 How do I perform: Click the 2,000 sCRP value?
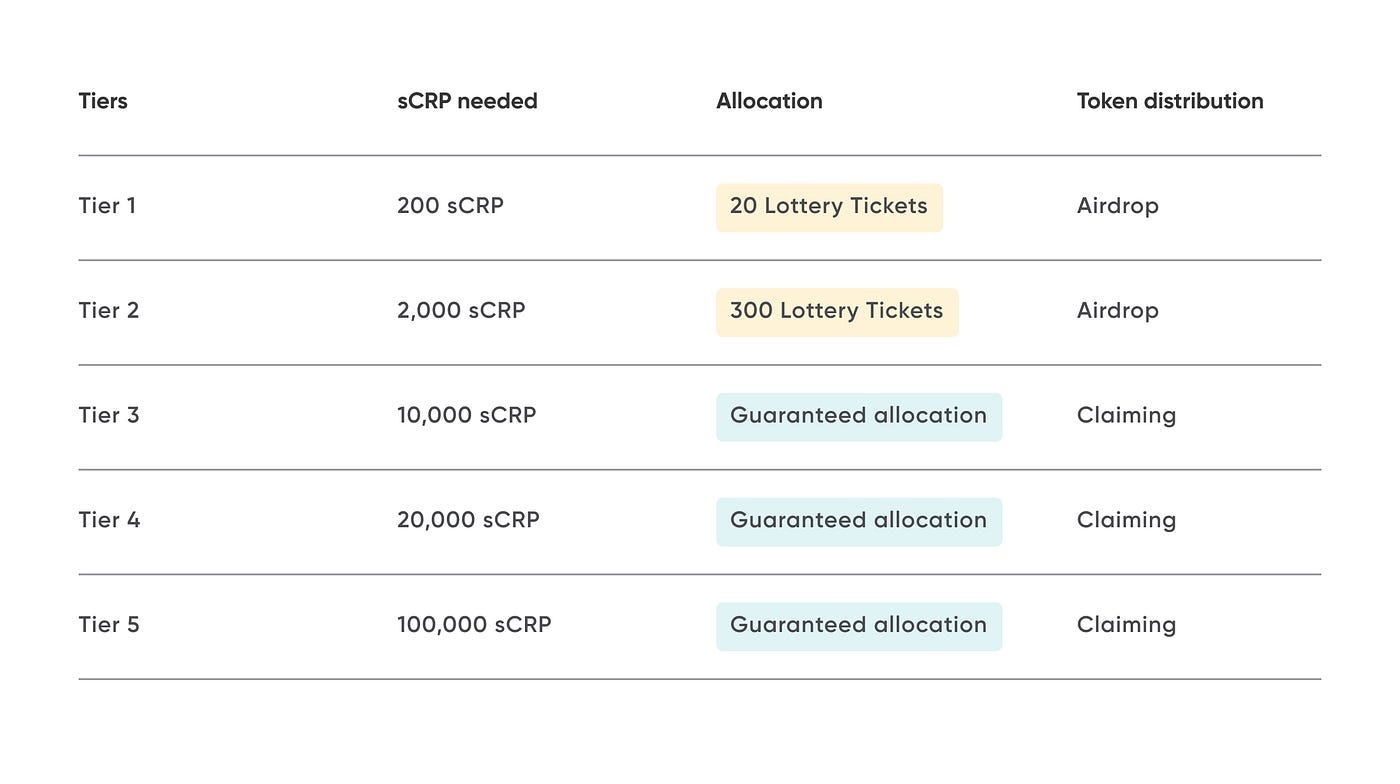point(461,311)
